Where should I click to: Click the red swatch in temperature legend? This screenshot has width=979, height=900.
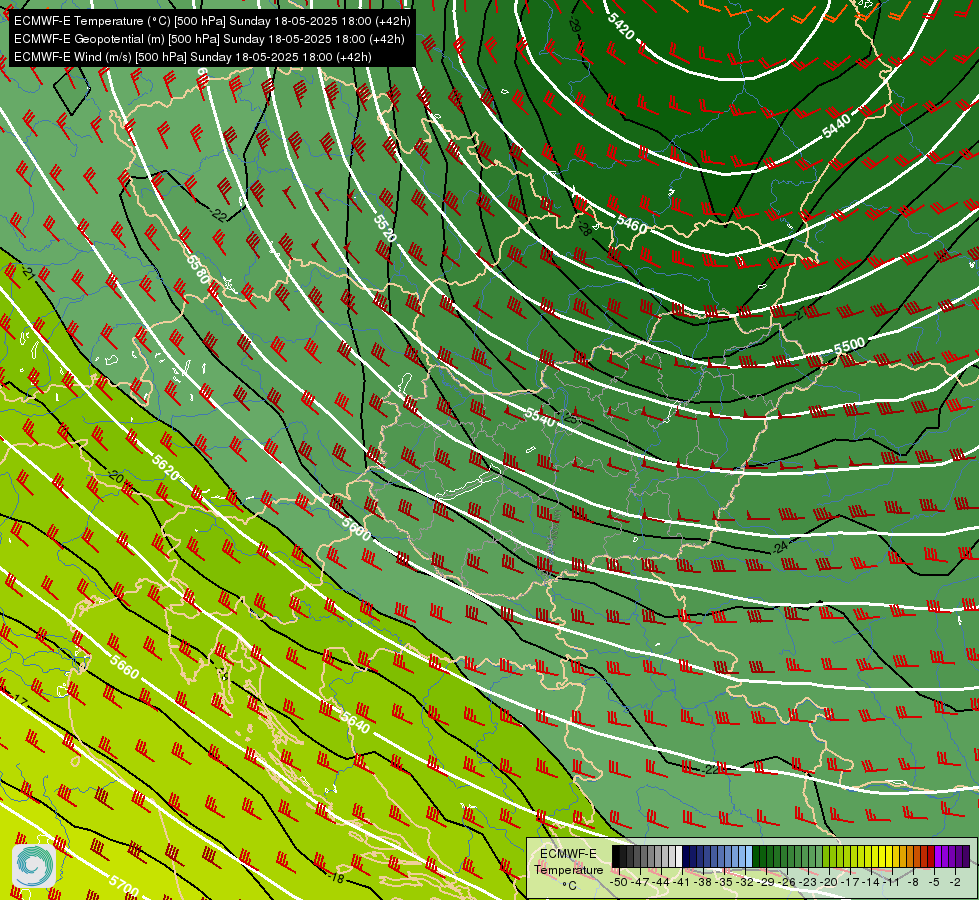(931, 856)
